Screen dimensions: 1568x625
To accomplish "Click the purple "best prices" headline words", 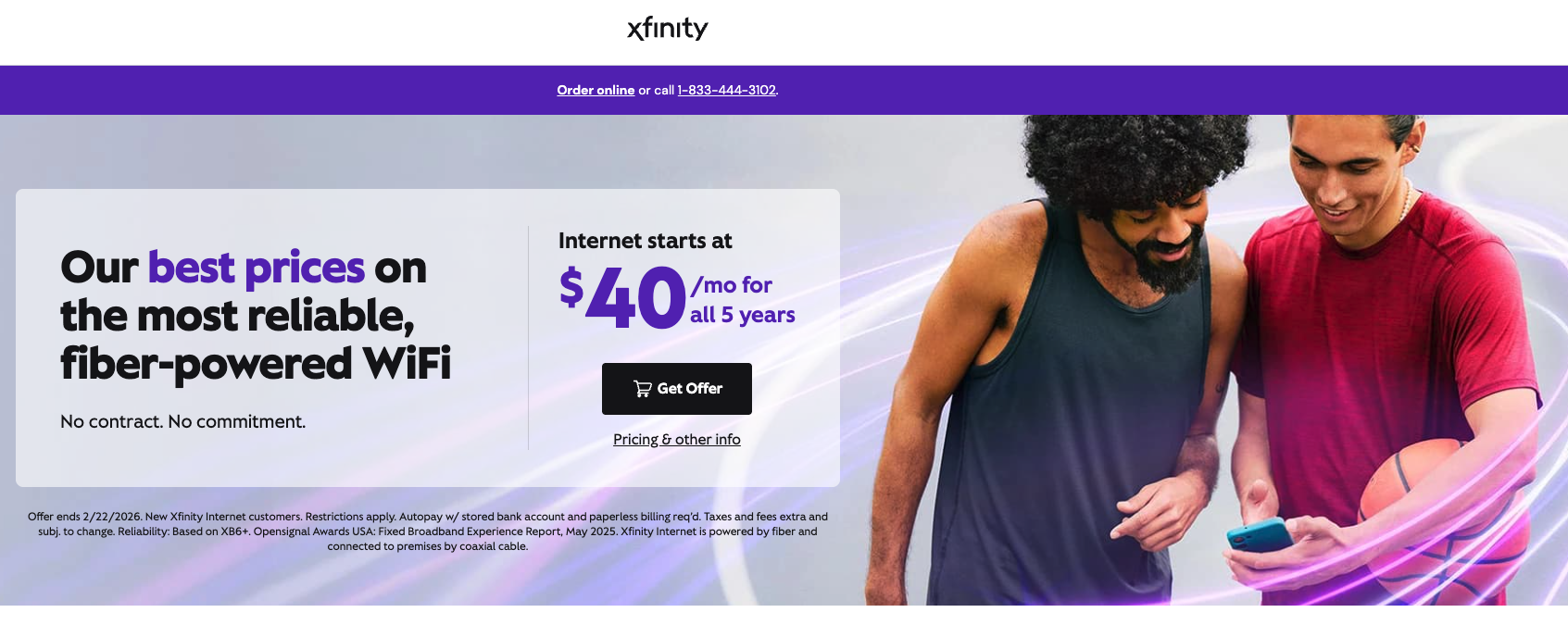I will tap(257, 268).
